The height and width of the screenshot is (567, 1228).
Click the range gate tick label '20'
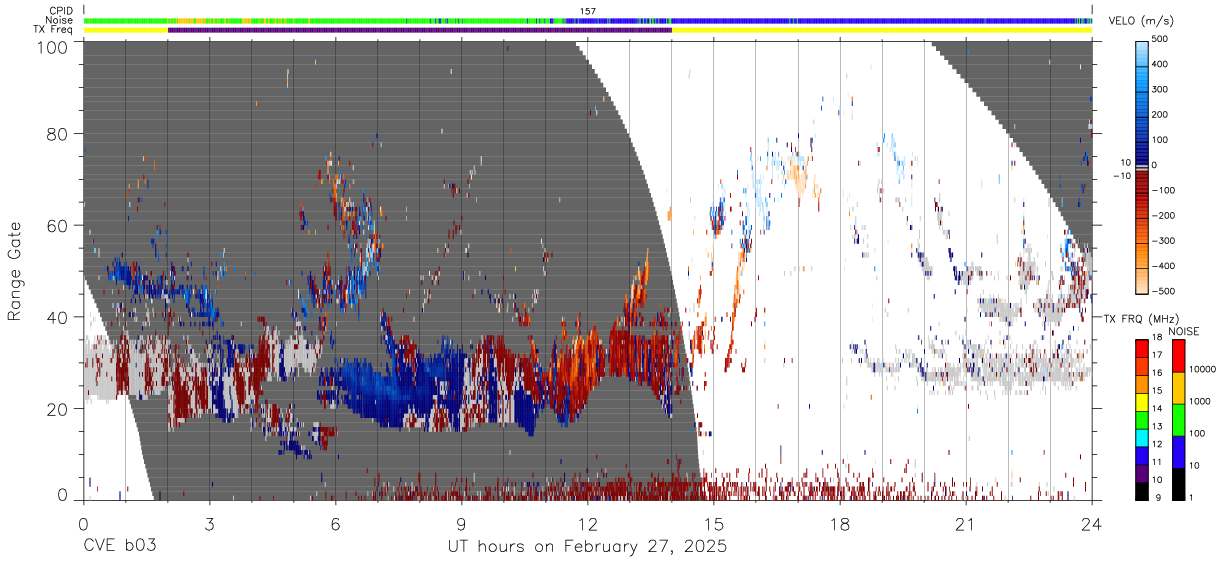pos(56,409)
